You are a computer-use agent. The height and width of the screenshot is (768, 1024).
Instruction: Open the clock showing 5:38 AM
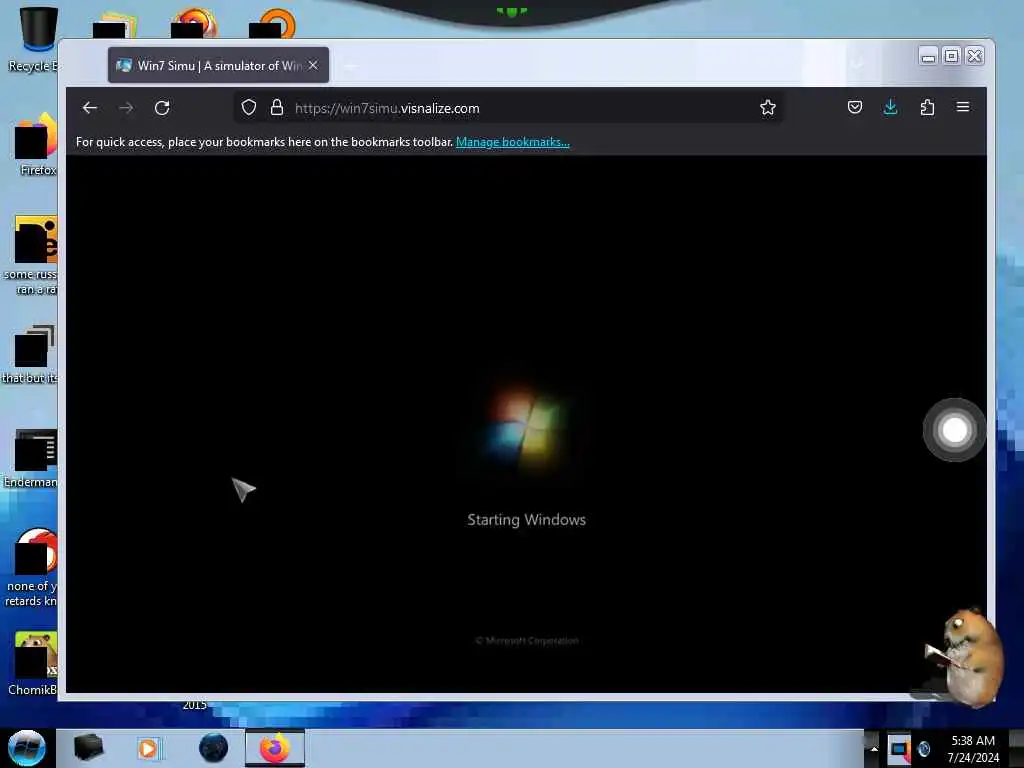[973, 749]
